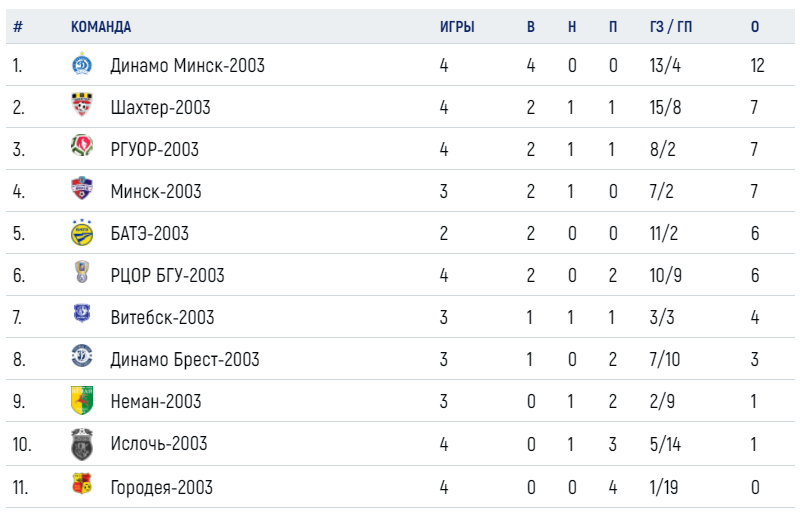Click the ГЗ / ГП column header
This screenshot has width=806, height=516.
(x=671, y=27)
